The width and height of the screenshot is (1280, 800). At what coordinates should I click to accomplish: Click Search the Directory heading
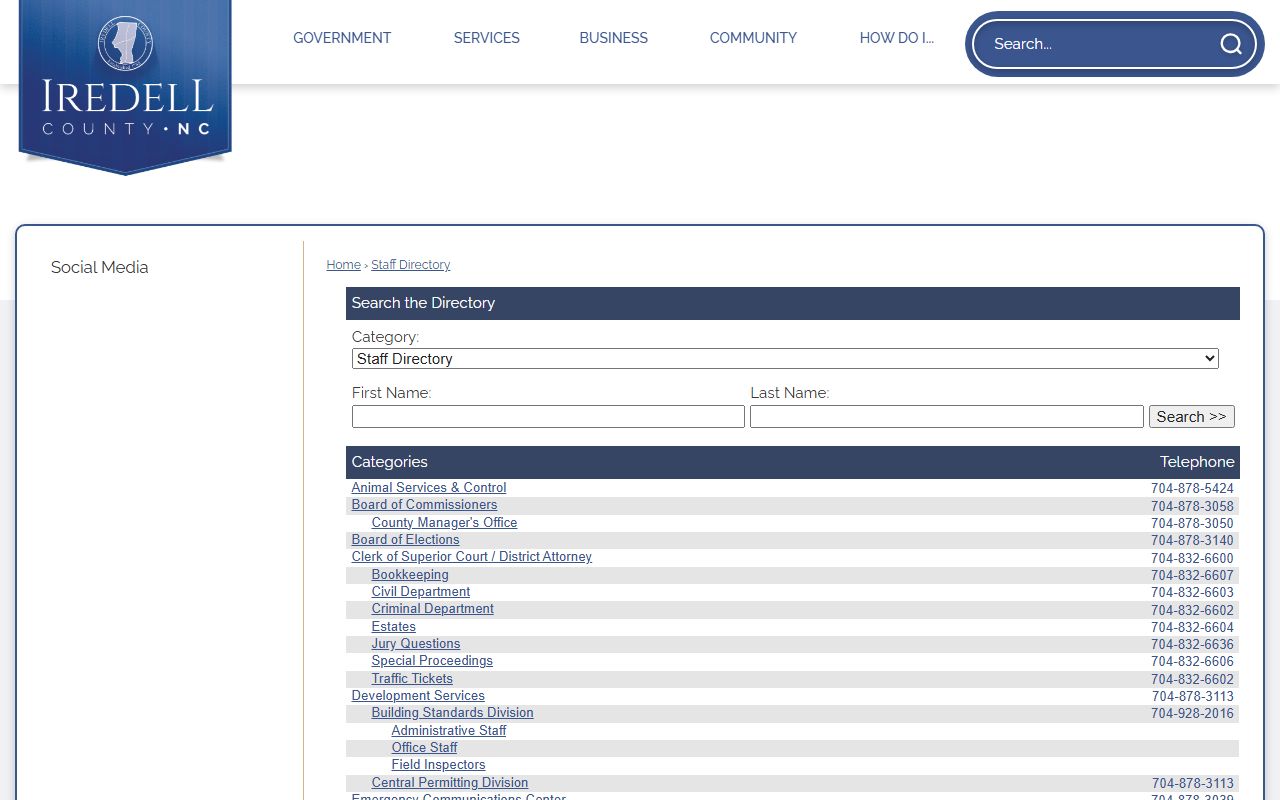(423, 303)
